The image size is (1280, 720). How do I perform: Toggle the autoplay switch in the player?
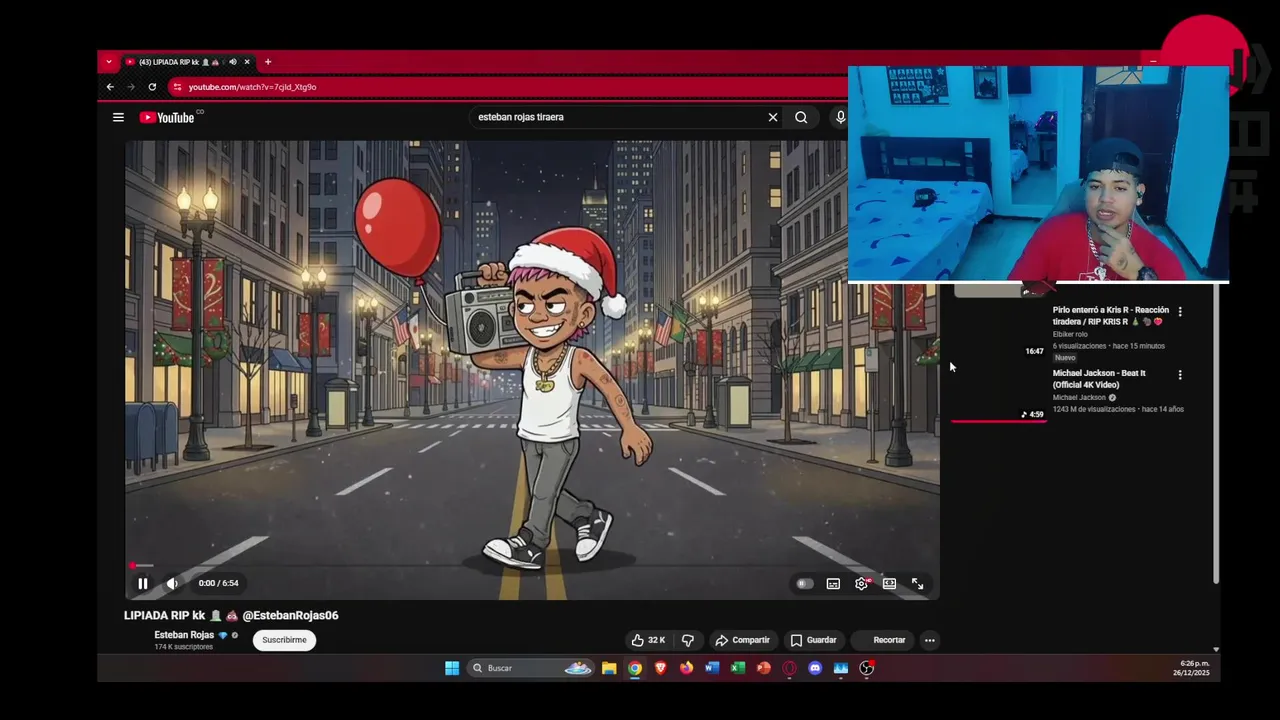click(x=804, y=584)
